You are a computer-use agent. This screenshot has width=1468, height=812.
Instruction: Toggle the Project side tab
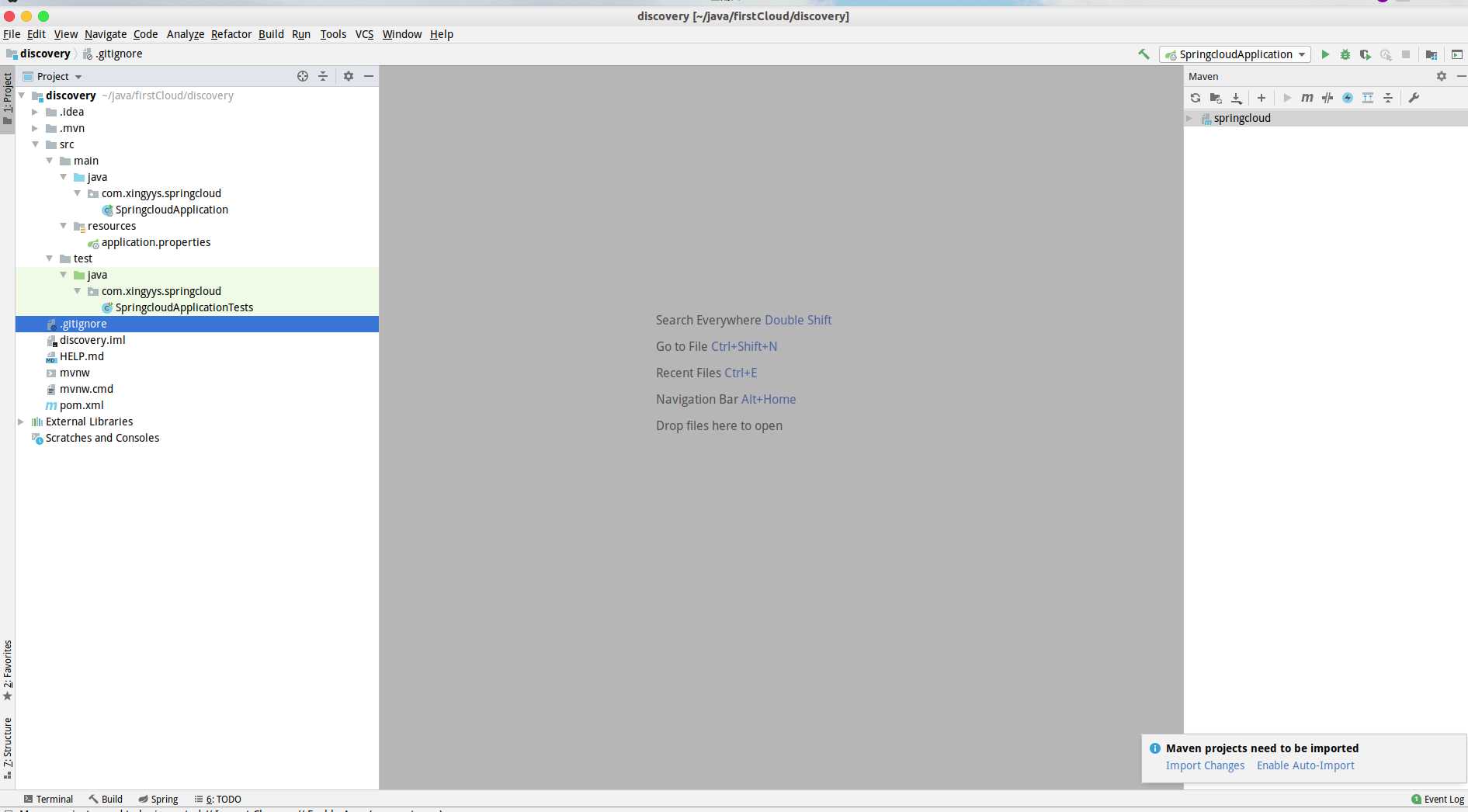8,99
